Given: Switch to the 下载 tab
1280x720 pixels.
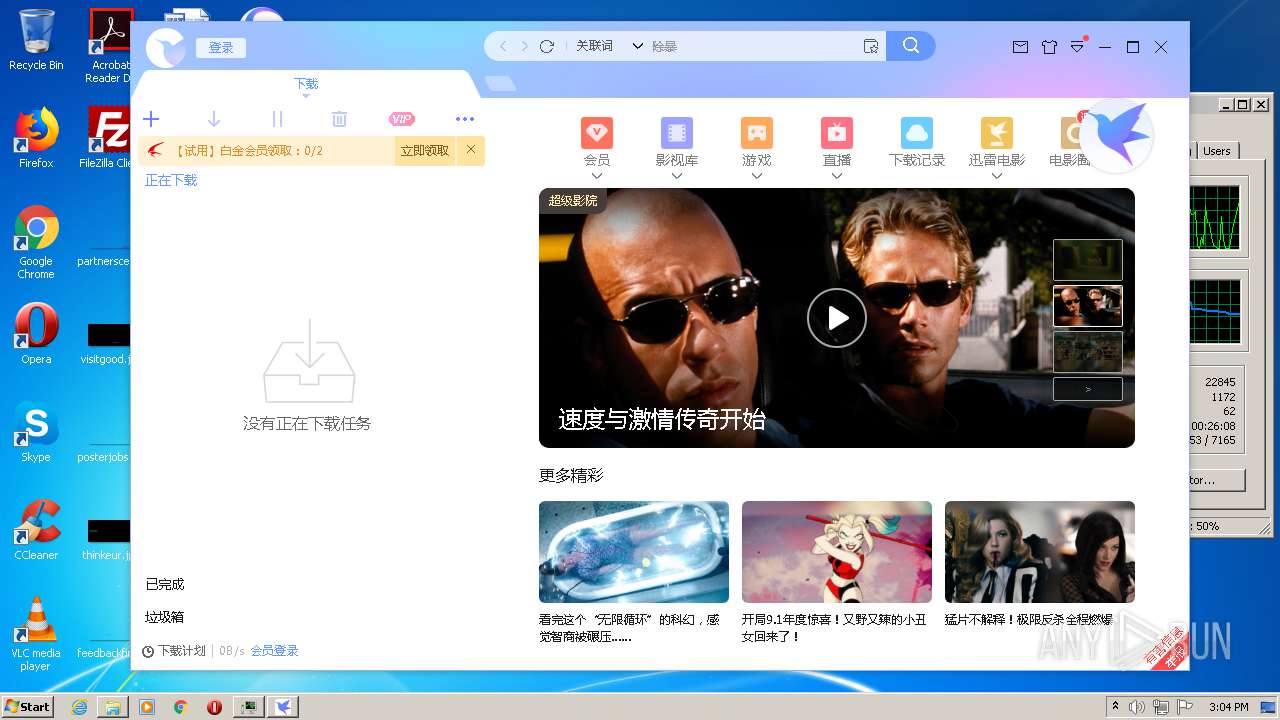Looking at the screenshot, I should tap(306, 84).
